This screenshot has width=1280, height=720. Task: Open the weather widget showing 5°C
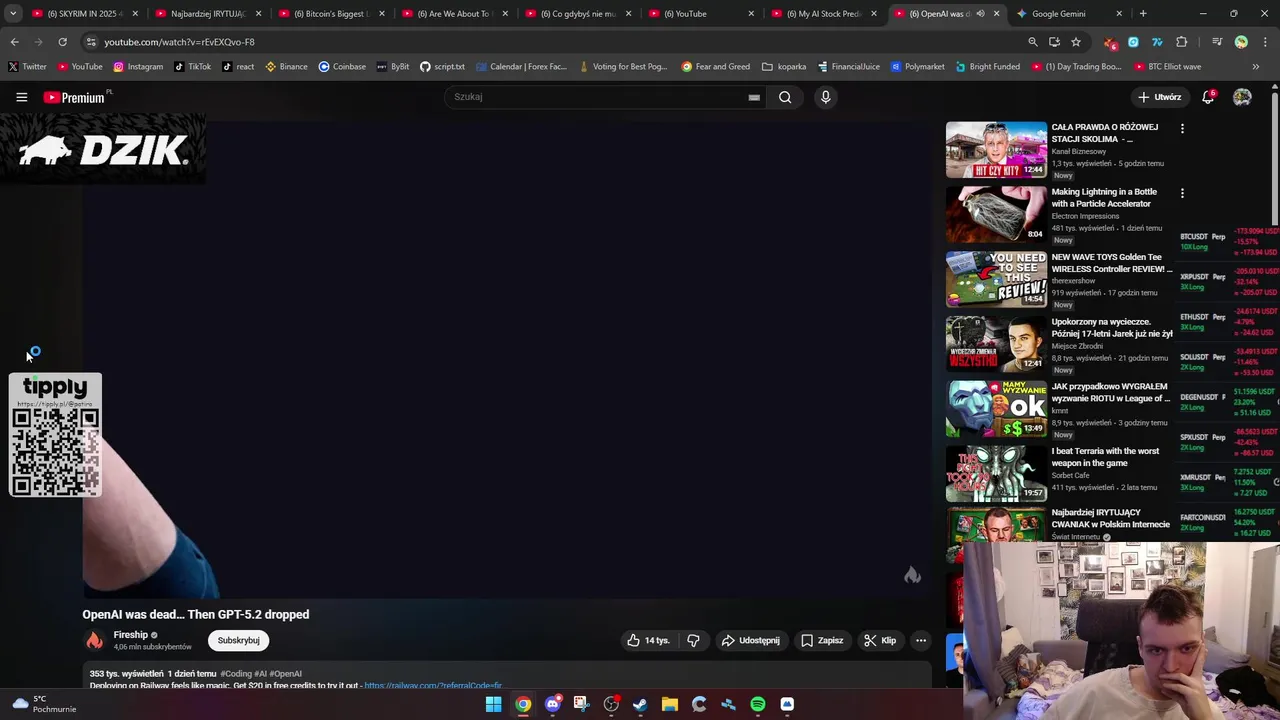point(44,704)
